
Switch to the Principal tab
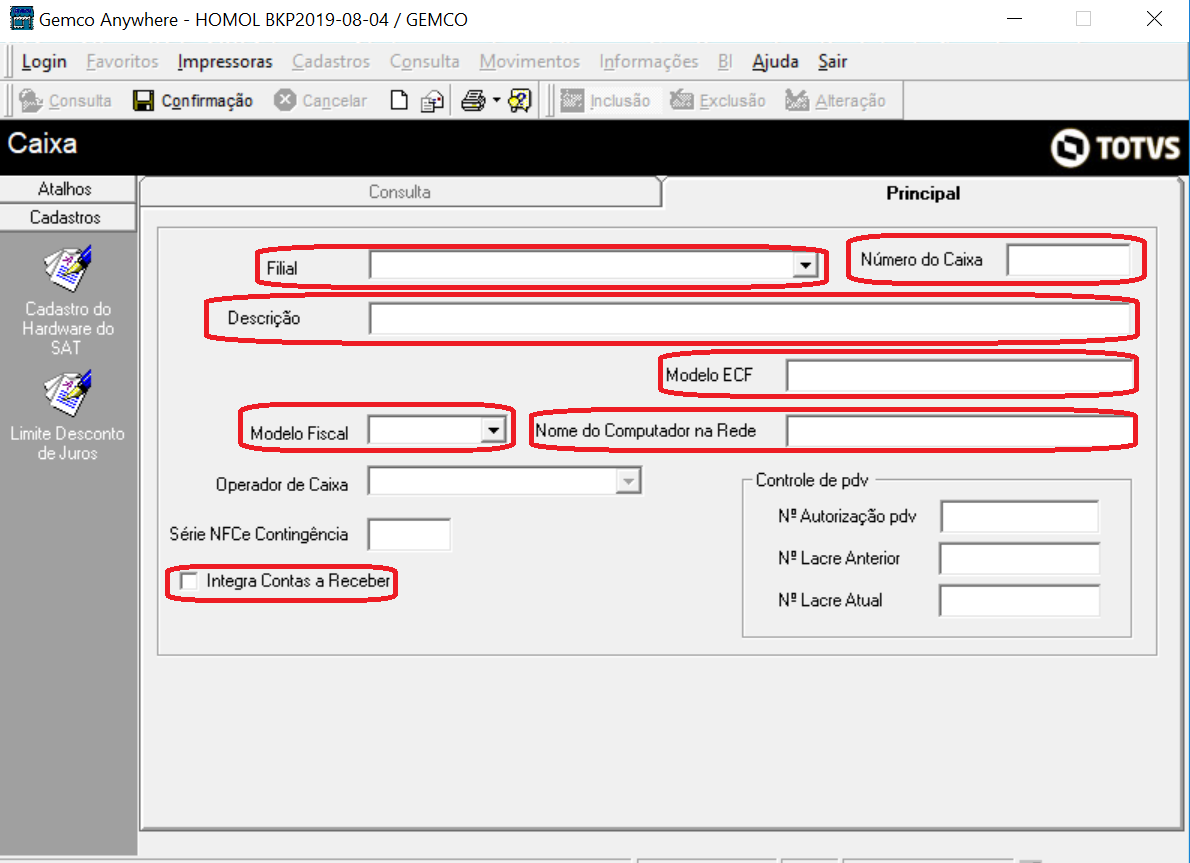pos(923,194)
